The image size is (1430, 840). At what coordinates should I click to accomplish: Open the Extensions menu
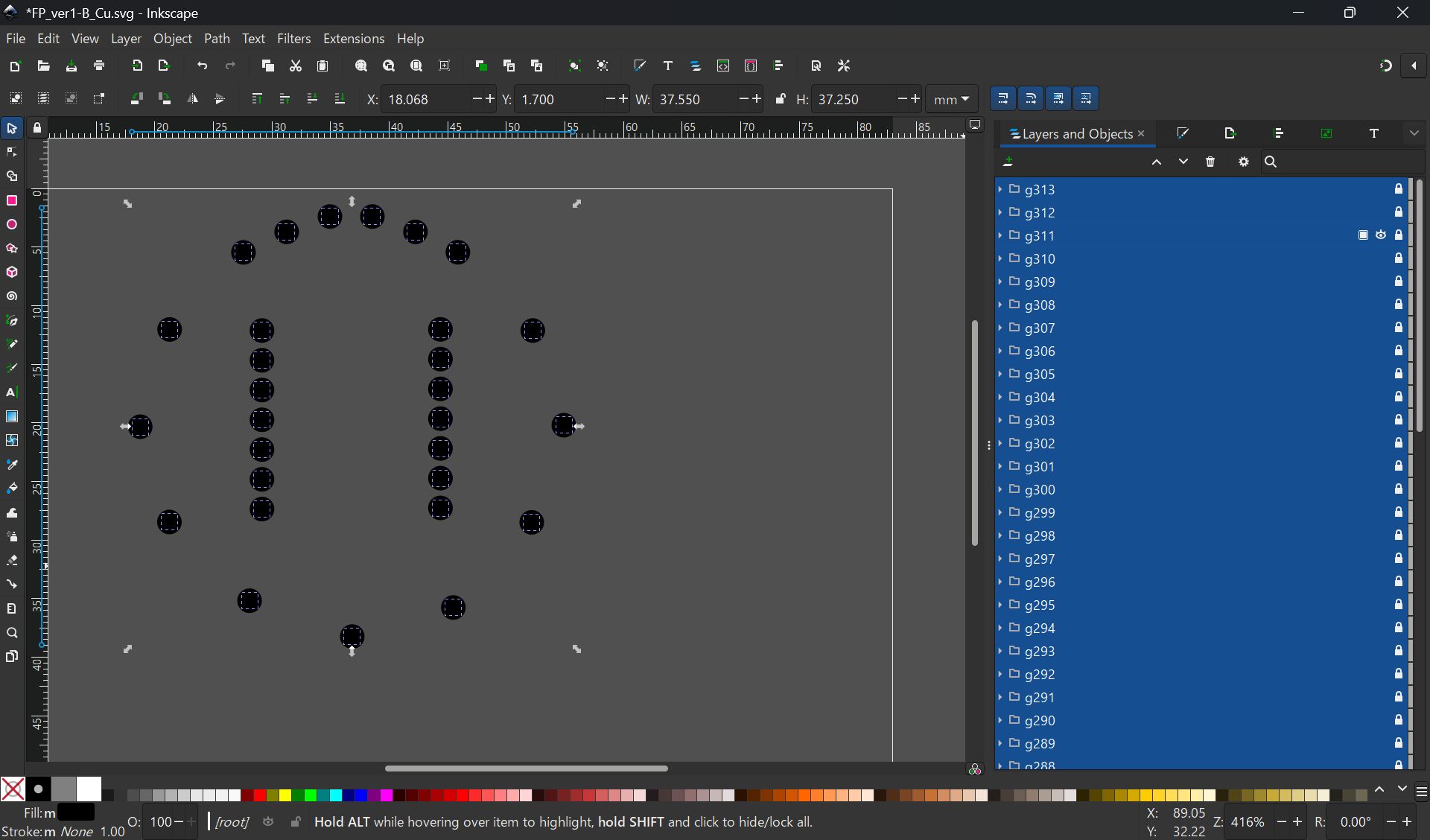pyautogui.click(x=354, y=39)
